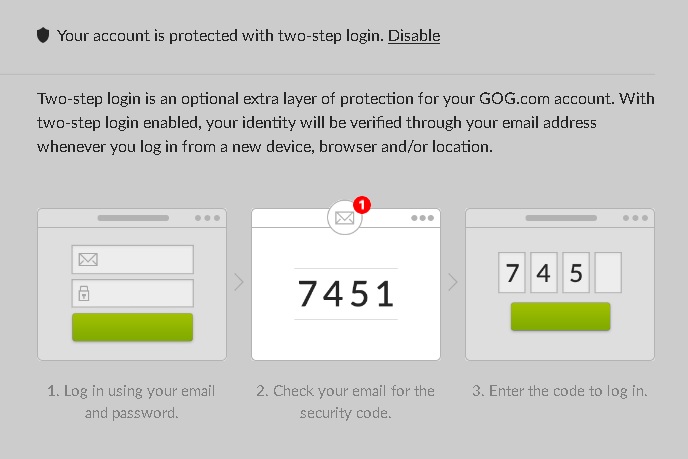Click the empty fourth code digit box
The height and width of the screenshot is (459, 688).
point(608,272)
